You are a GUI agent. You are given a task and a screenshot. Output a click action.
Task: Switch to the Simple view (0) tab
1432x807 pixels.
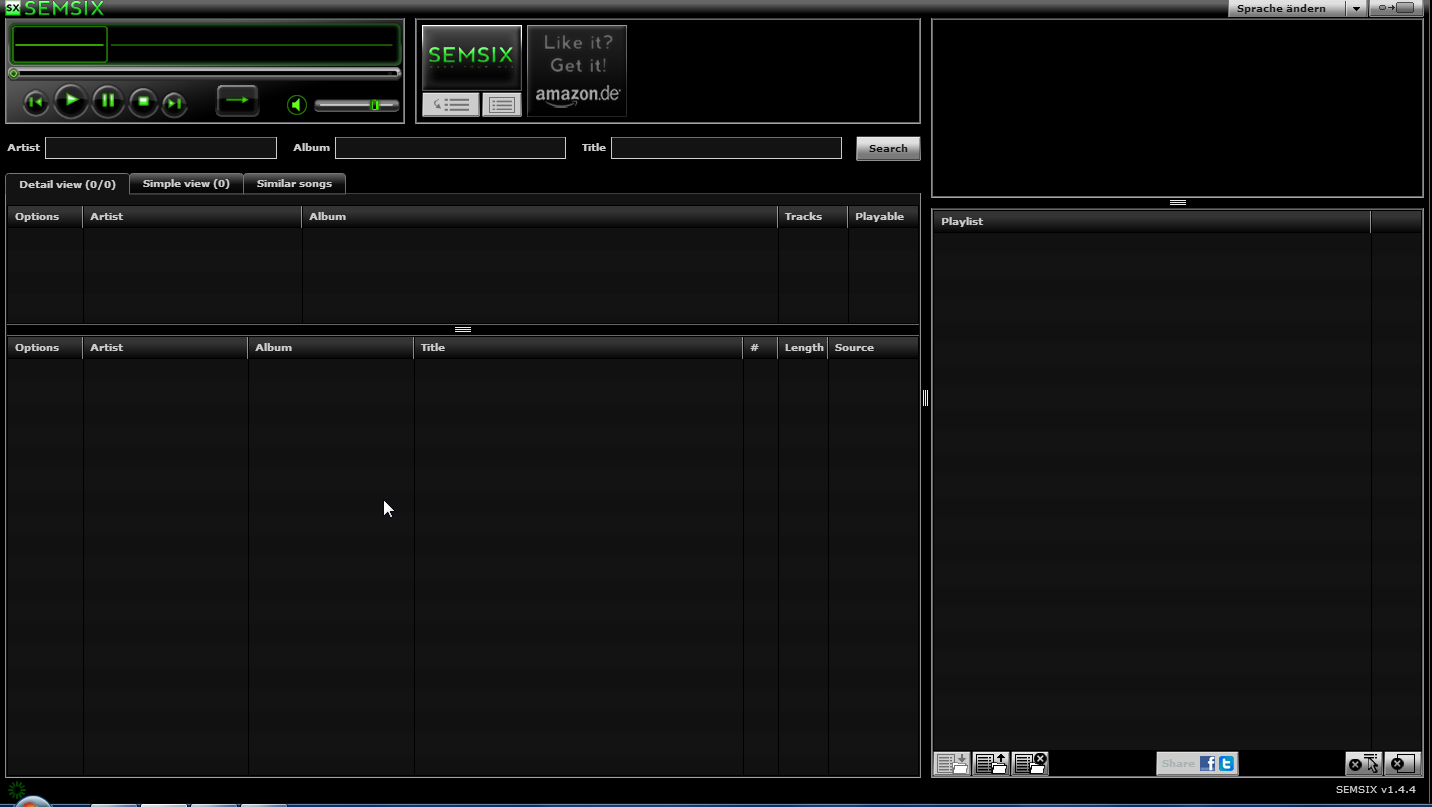(186, 183)
